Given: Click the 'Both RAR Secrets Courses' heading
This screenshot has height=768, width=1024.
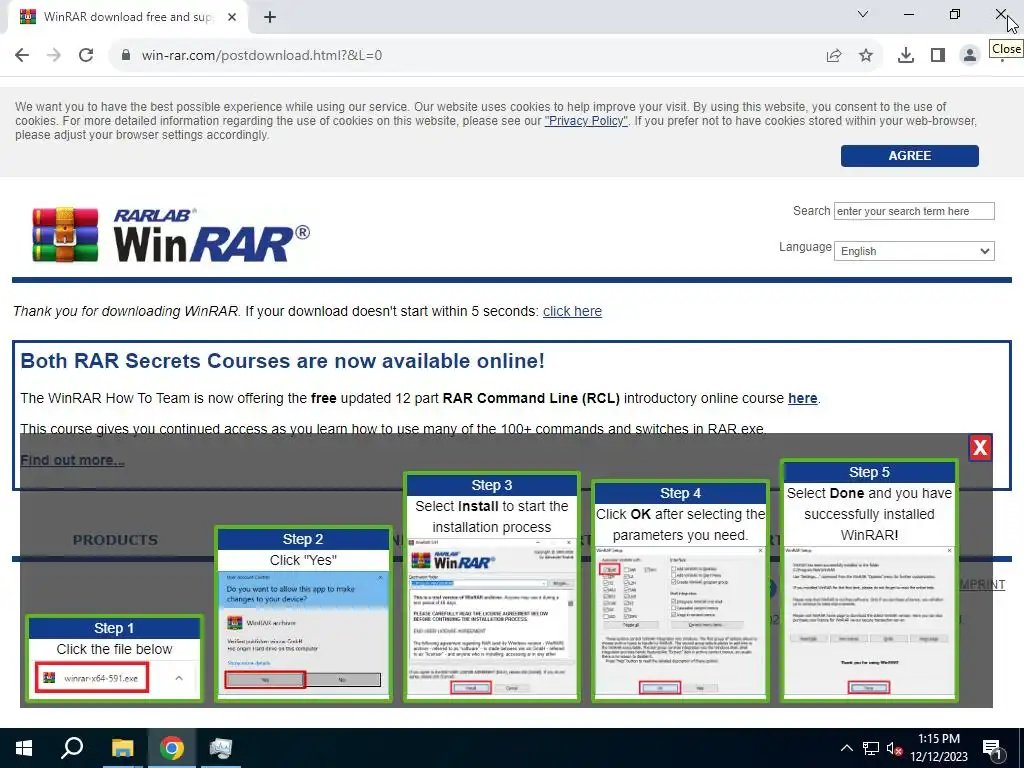Looking at the screenshot, I should click(282, 361).
